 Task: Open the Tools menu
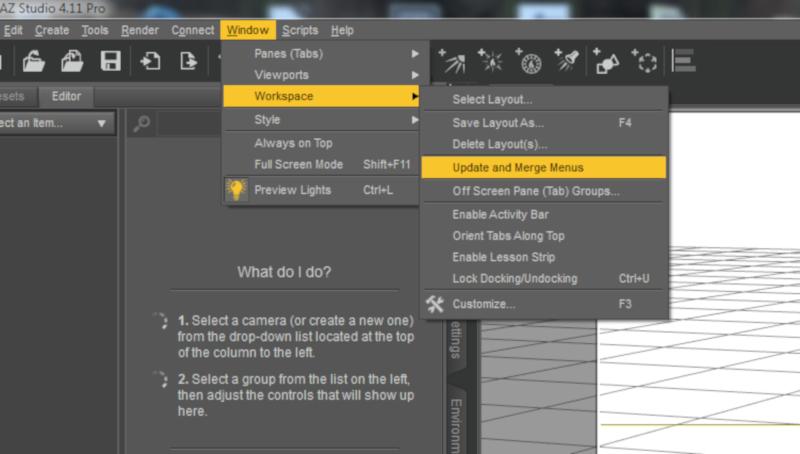click(x=95, y=30)
